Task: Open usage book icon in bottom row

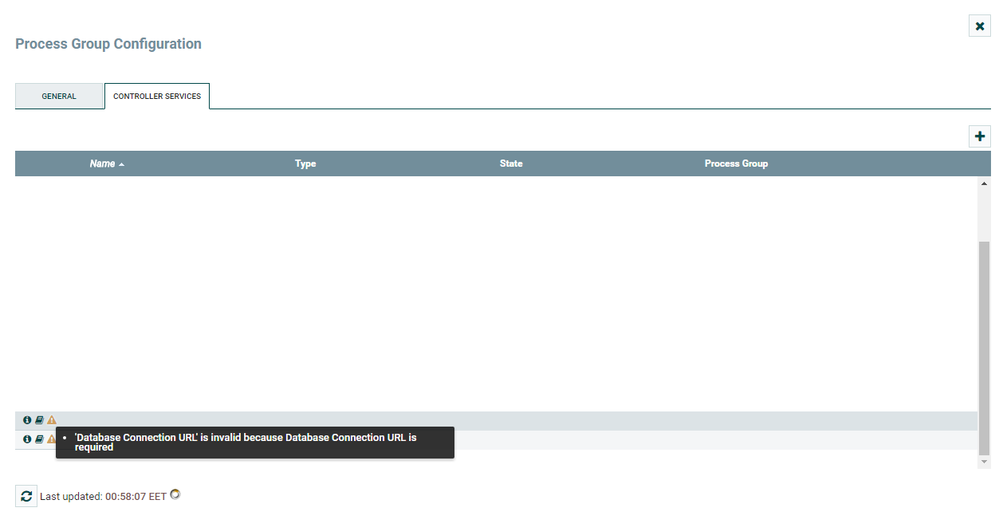Action: click(39, 439)
